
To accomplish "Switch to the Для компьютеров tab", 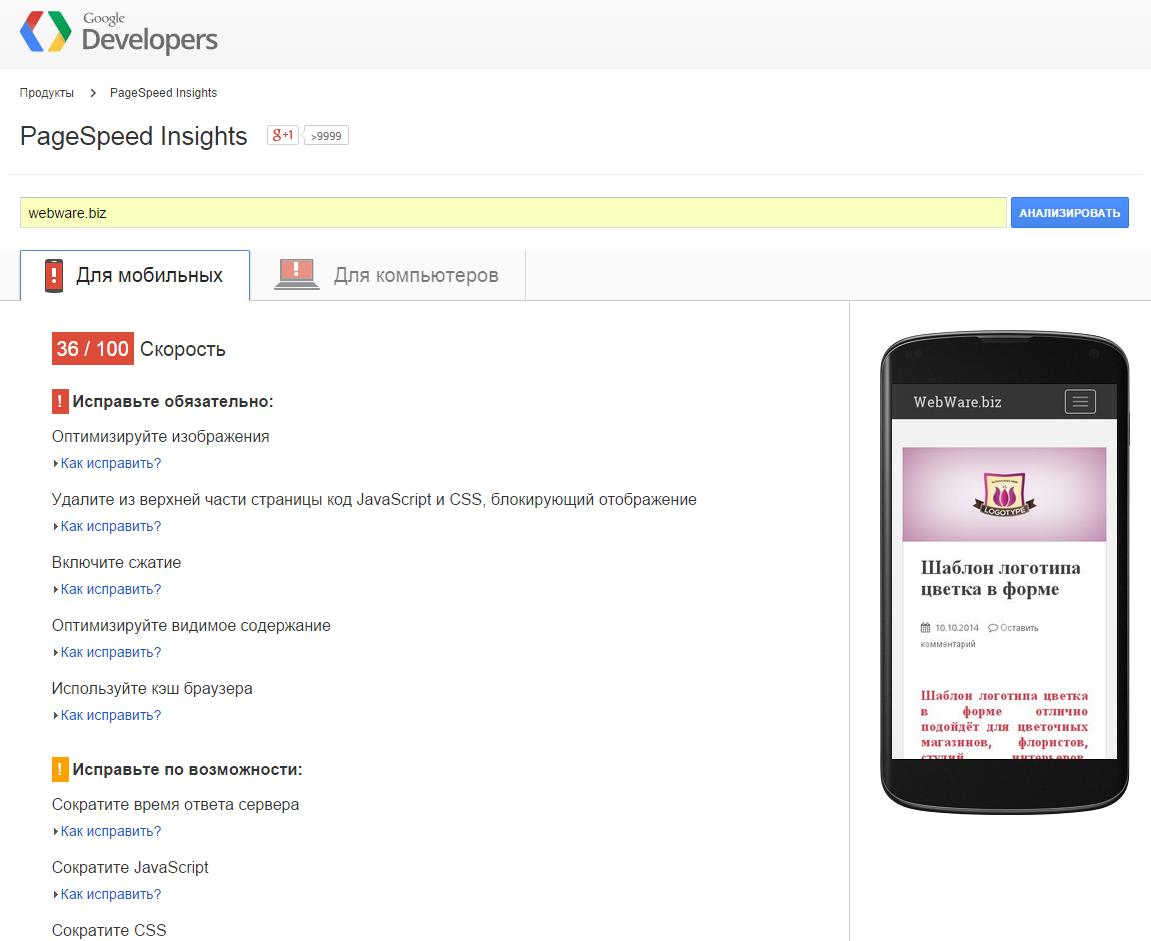I will pos(388,275).
